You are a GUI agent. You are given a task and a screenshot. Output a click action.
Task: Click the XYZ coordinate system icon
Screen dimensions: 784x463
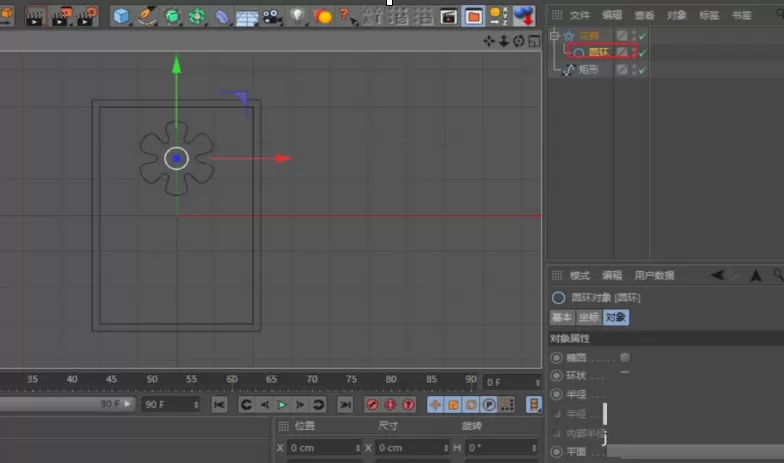tap(498, 16)
